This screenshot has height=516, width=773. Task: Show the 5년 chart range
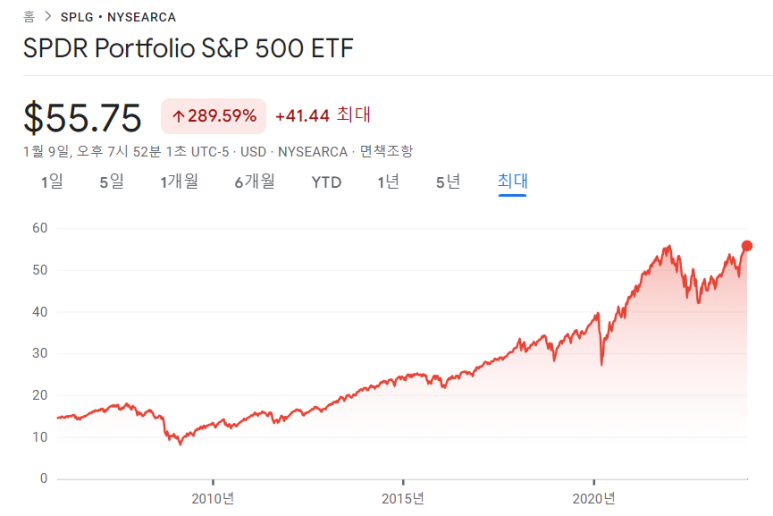[x=448, y=182]
